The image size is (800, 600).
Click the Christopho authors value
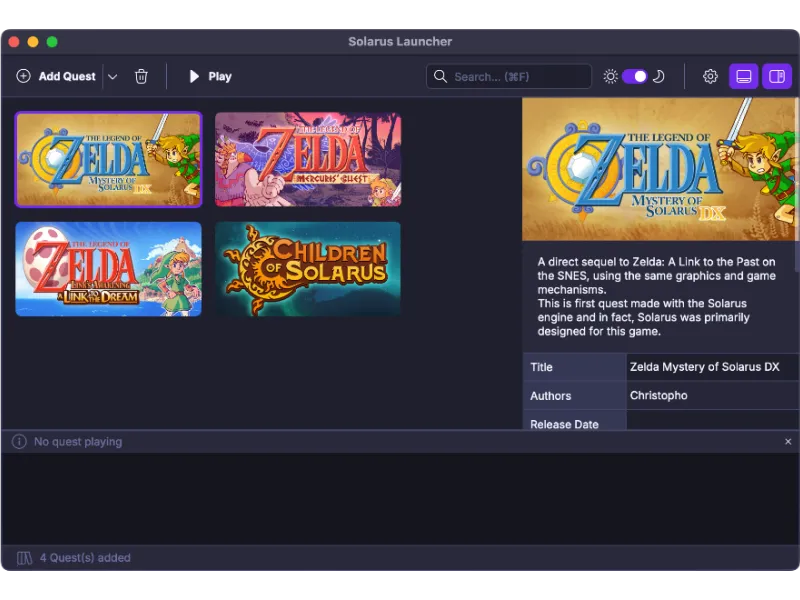659,395
